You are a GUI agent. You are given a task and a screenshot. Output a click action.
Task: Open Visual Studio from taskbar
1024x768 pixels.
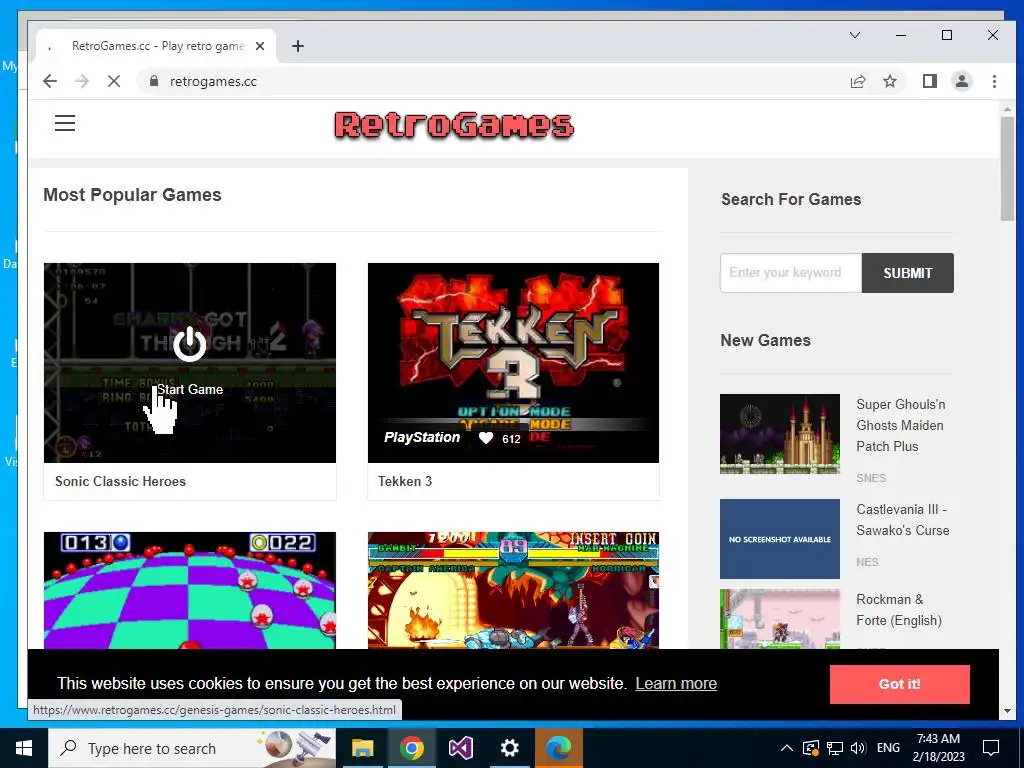(460, 748)
